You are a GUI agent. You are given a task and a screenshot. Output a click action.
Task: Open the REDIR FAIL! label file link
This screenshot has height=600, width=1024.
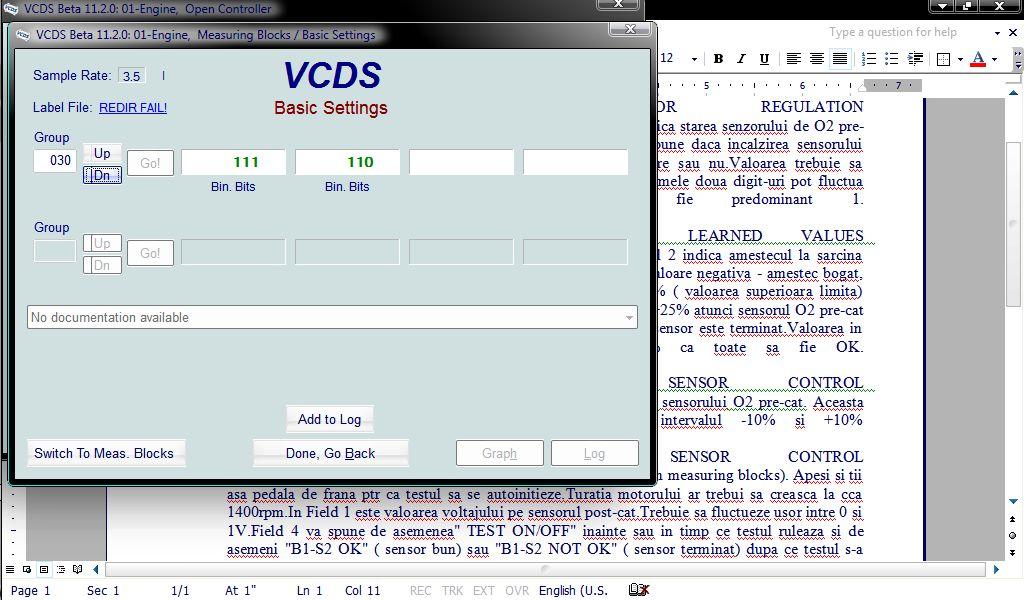(133, 108)
